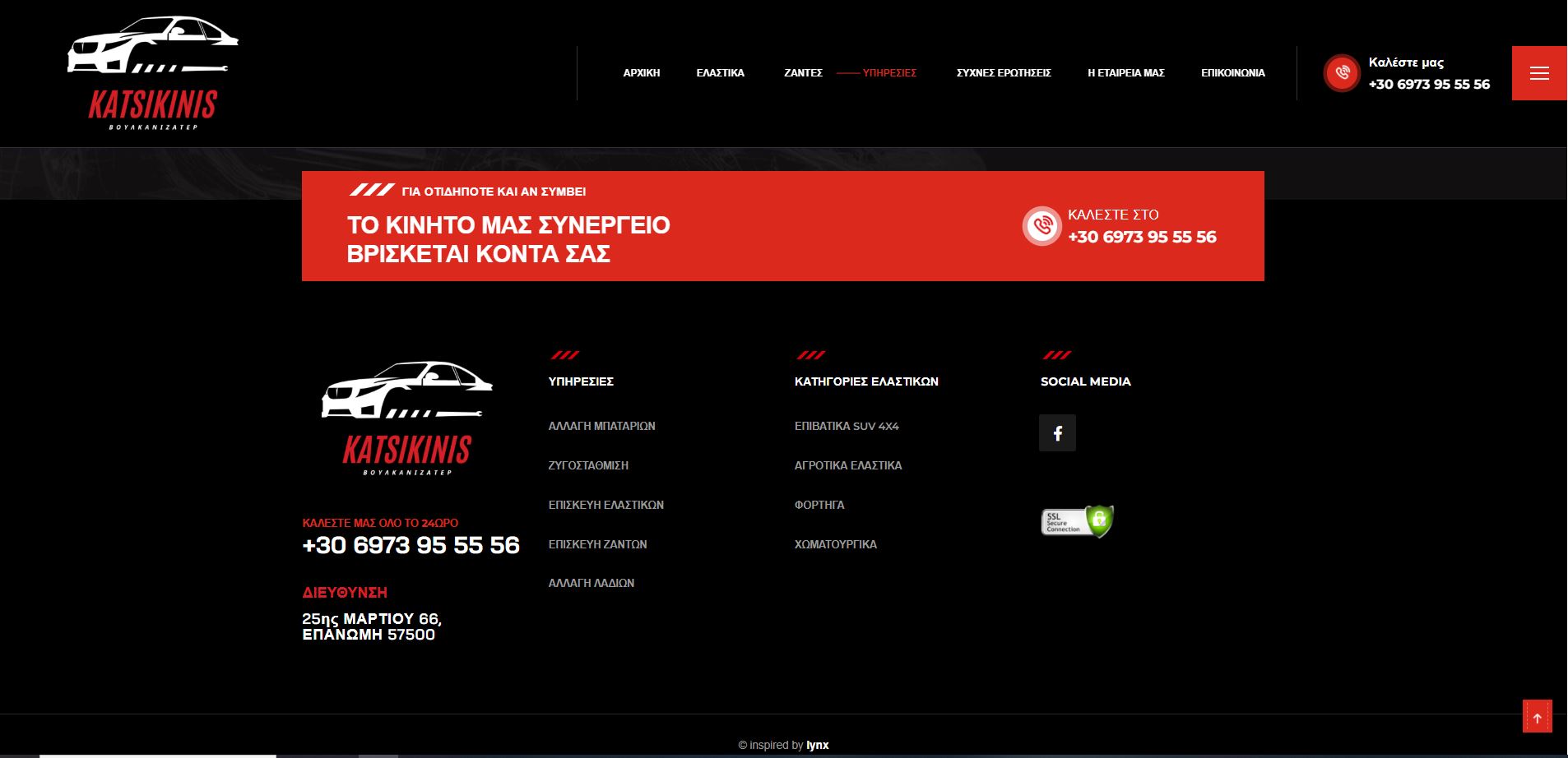Open the ΕΠΙΒΑΤΙΚΑ SUV 4X4 category link
This screenshot has width=1568, height=758.
click(x=847, y=426)
